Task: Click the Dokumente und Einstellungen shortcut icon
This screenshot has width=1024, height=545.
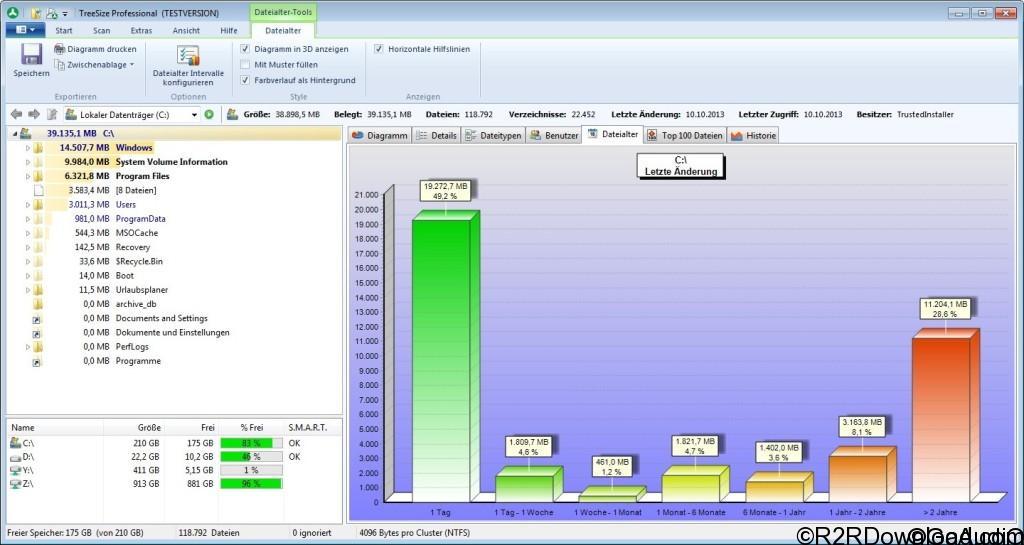Action: pos(37,334)
